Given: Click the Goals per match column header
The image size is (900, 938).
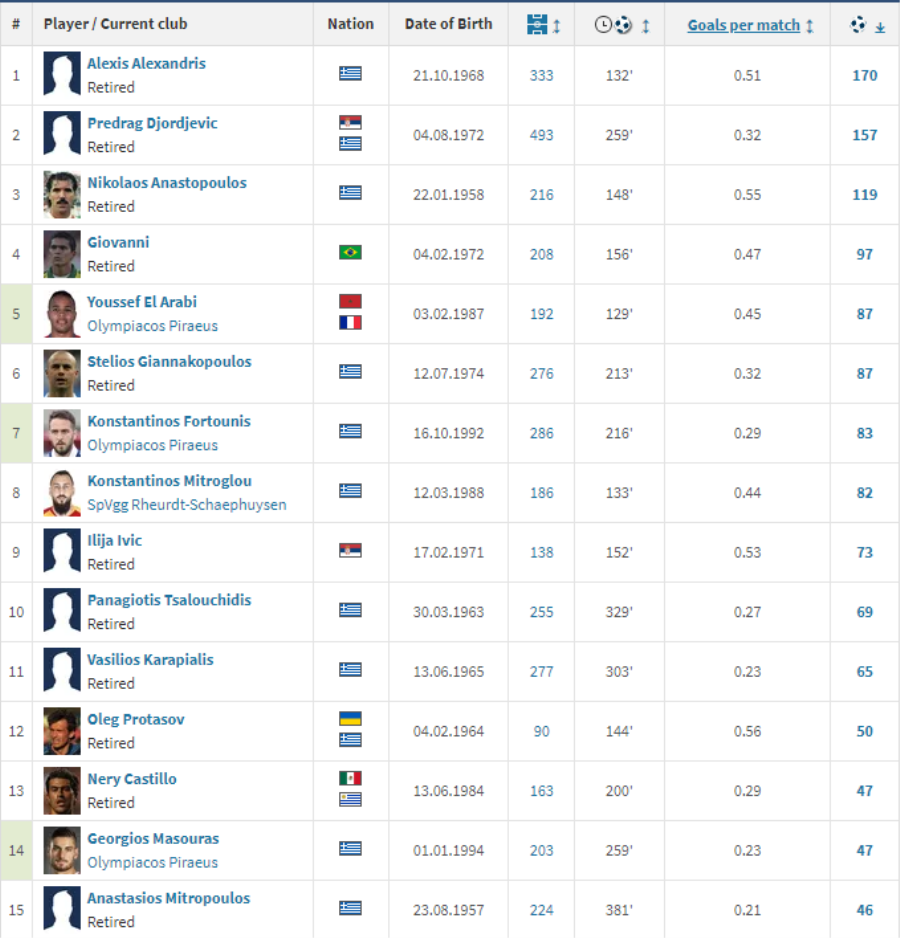Looking at the screenshot, I should pyautogui.click(x=743, y=25).
